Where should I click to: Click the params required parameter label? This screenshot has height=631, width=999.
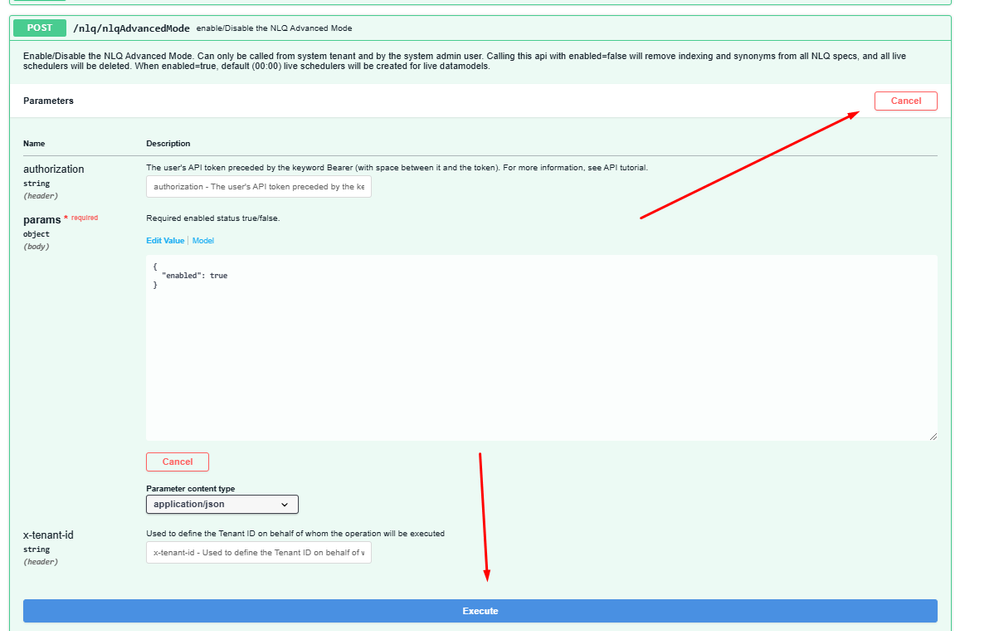[42, 219]
